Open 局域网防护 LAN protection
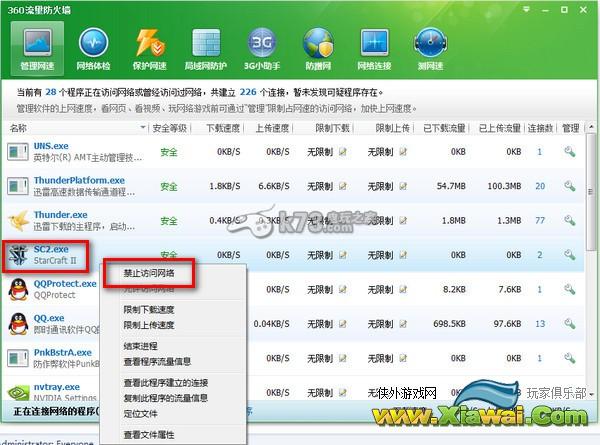 pos(206,48)
